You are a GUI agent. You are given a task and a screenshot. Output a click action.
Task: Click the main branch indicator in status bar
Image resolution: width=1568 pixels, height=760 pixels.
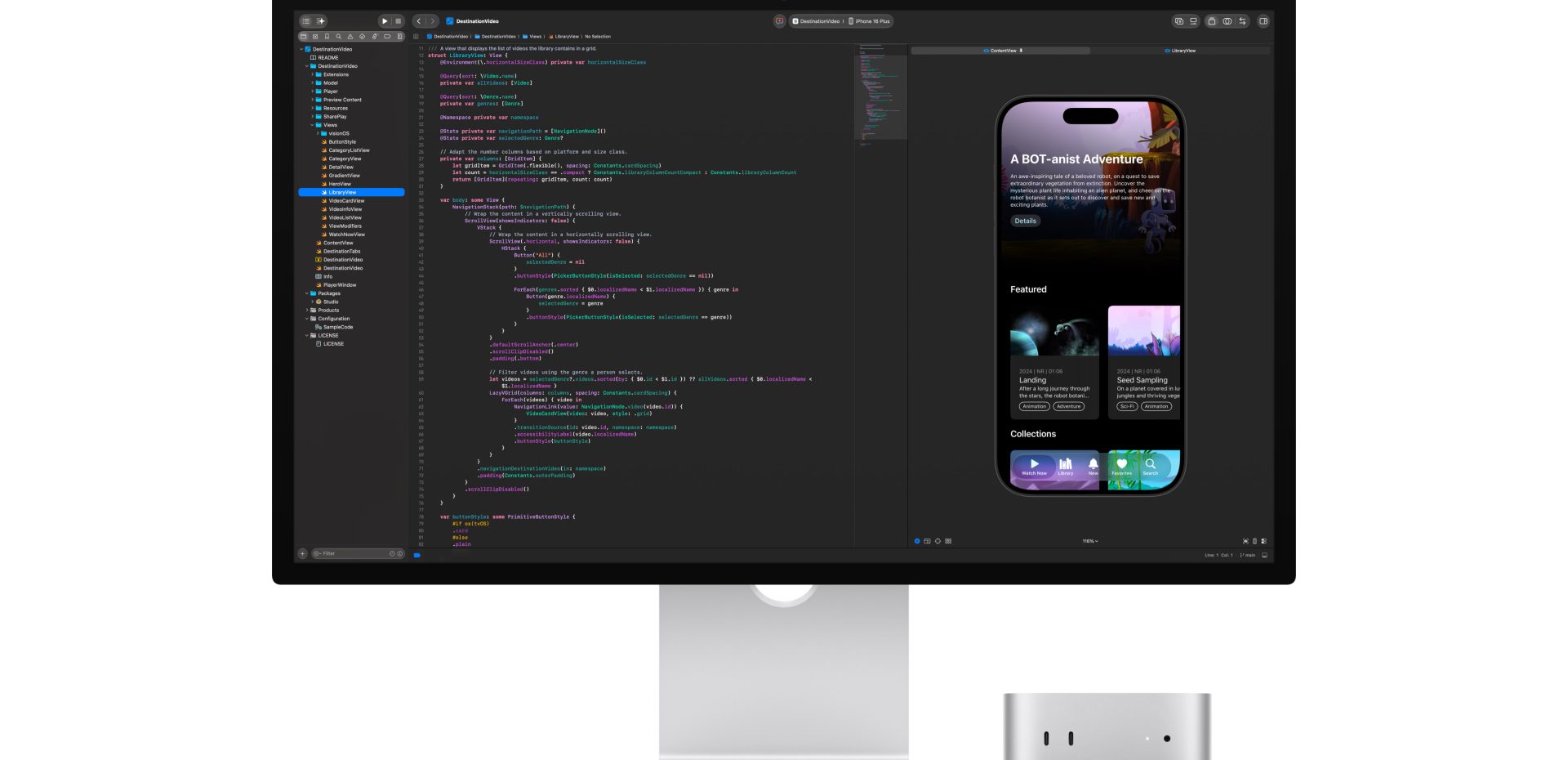(1248, 556)
